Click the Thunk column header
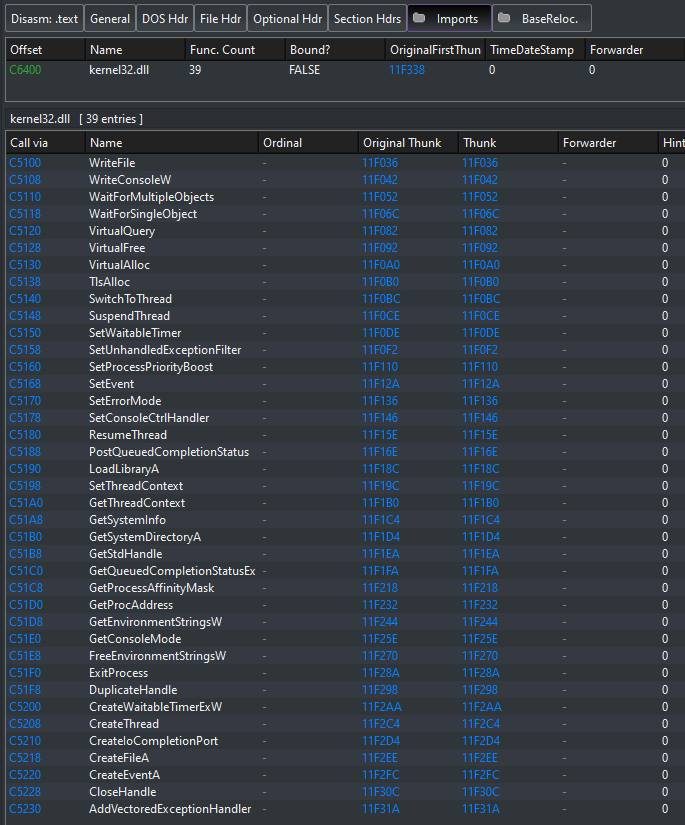The image size is (685, 825). click(508, 143)
